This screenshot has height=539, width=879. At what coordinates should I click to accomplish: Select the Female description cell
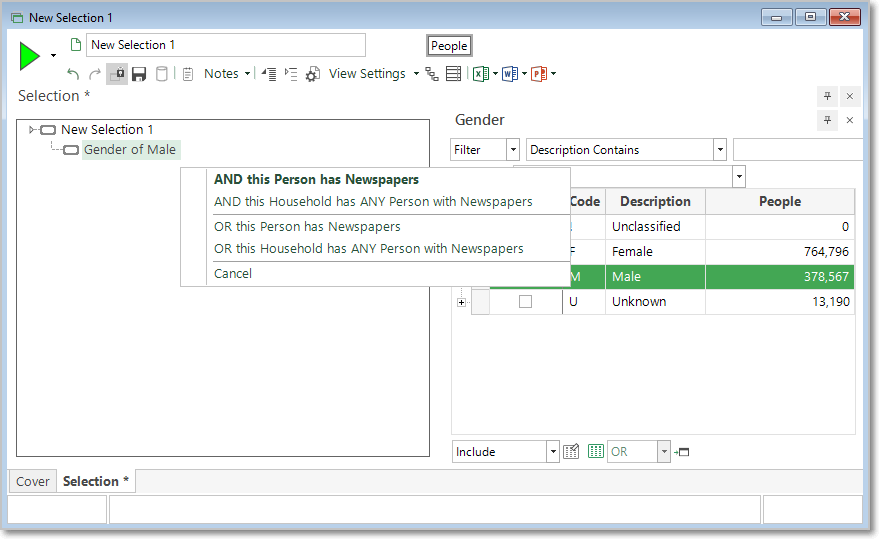pos(655,252)
